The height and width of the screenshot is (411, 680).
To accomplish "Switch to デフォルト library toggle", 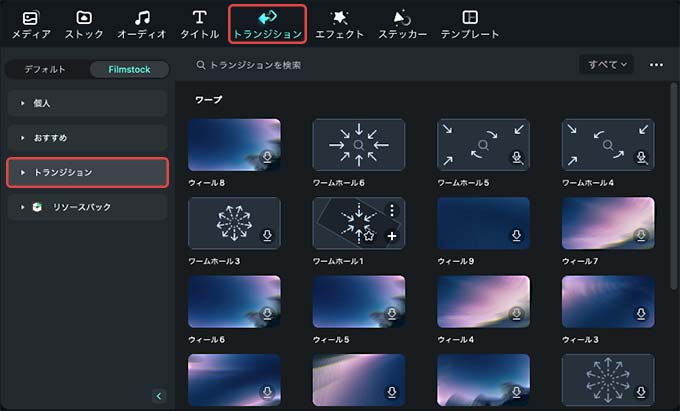I will 45,69.
